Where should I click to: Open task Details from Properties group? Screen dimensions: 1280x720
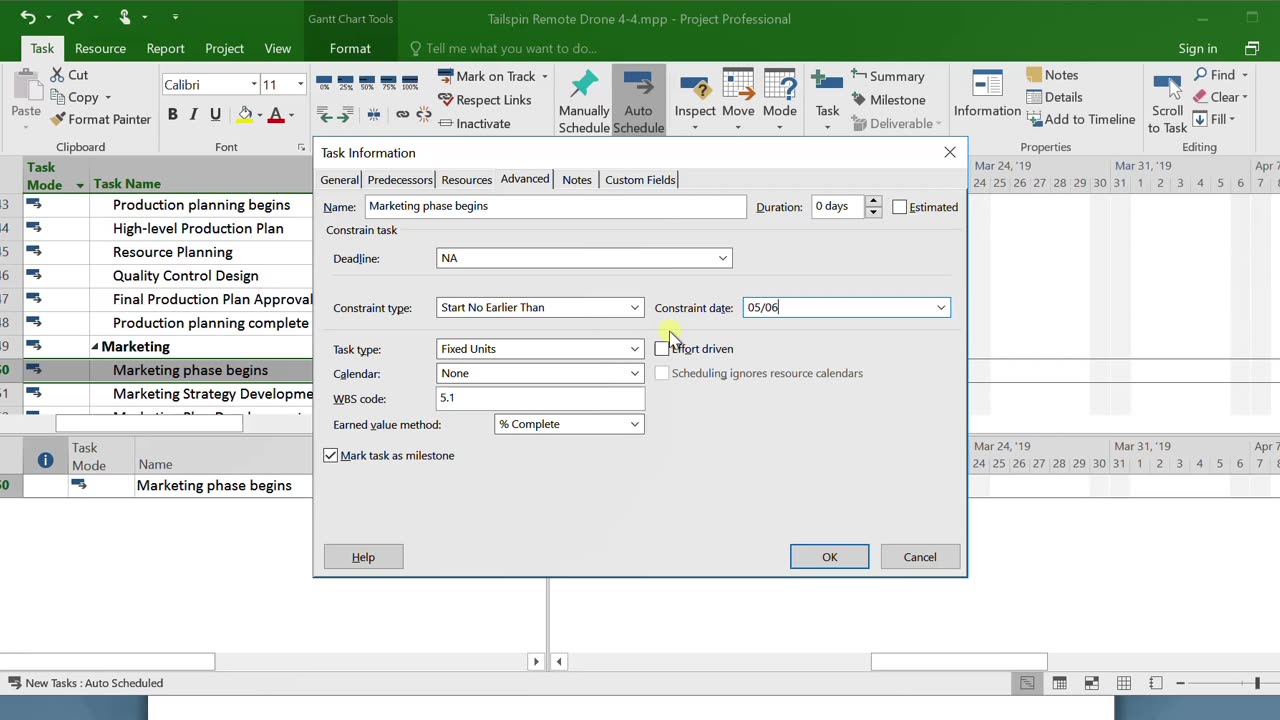click(x=1054, y=97)
